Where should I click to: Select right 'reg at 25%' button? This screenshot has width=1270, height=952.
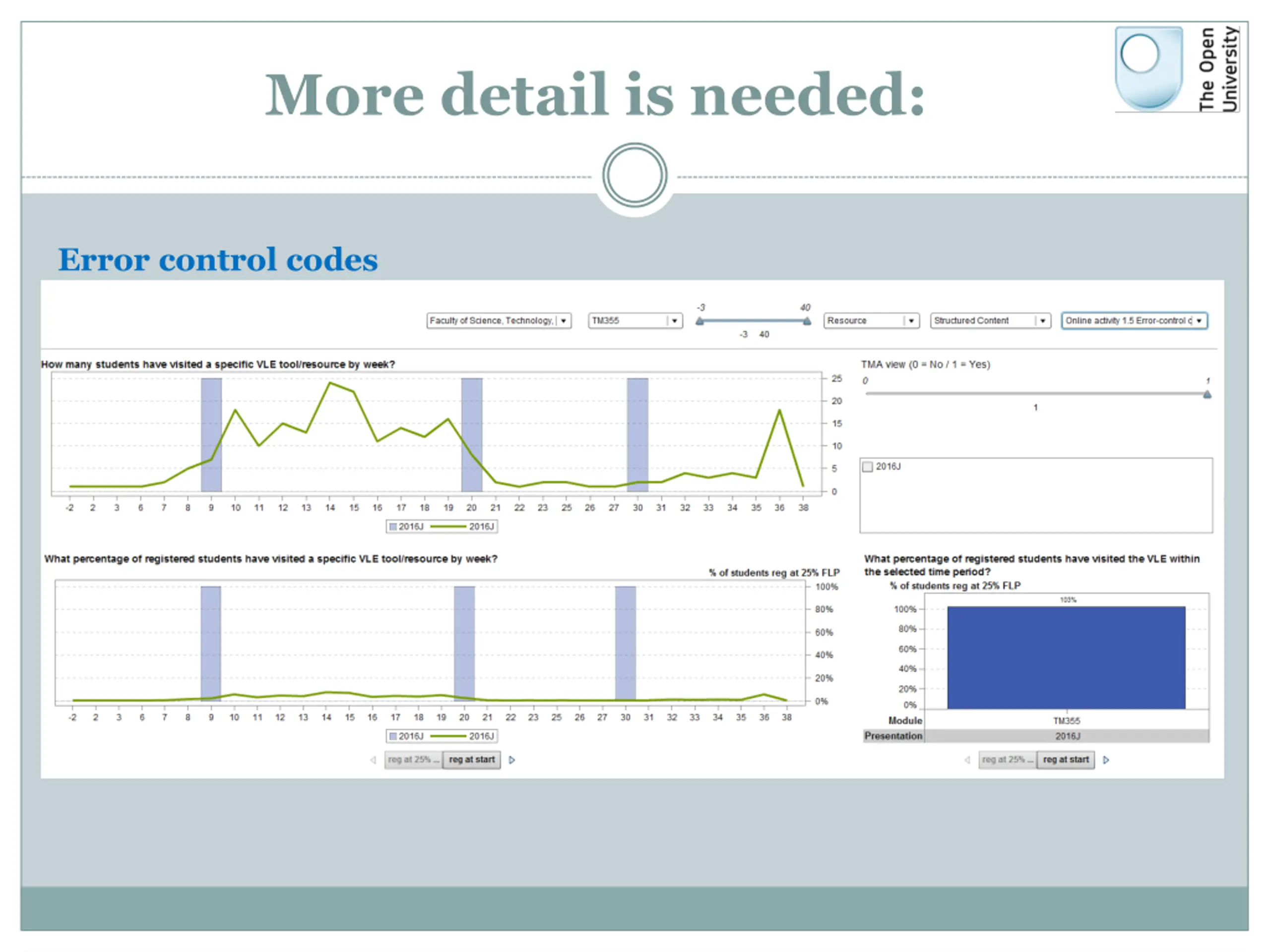click(x=1008, y=760)
